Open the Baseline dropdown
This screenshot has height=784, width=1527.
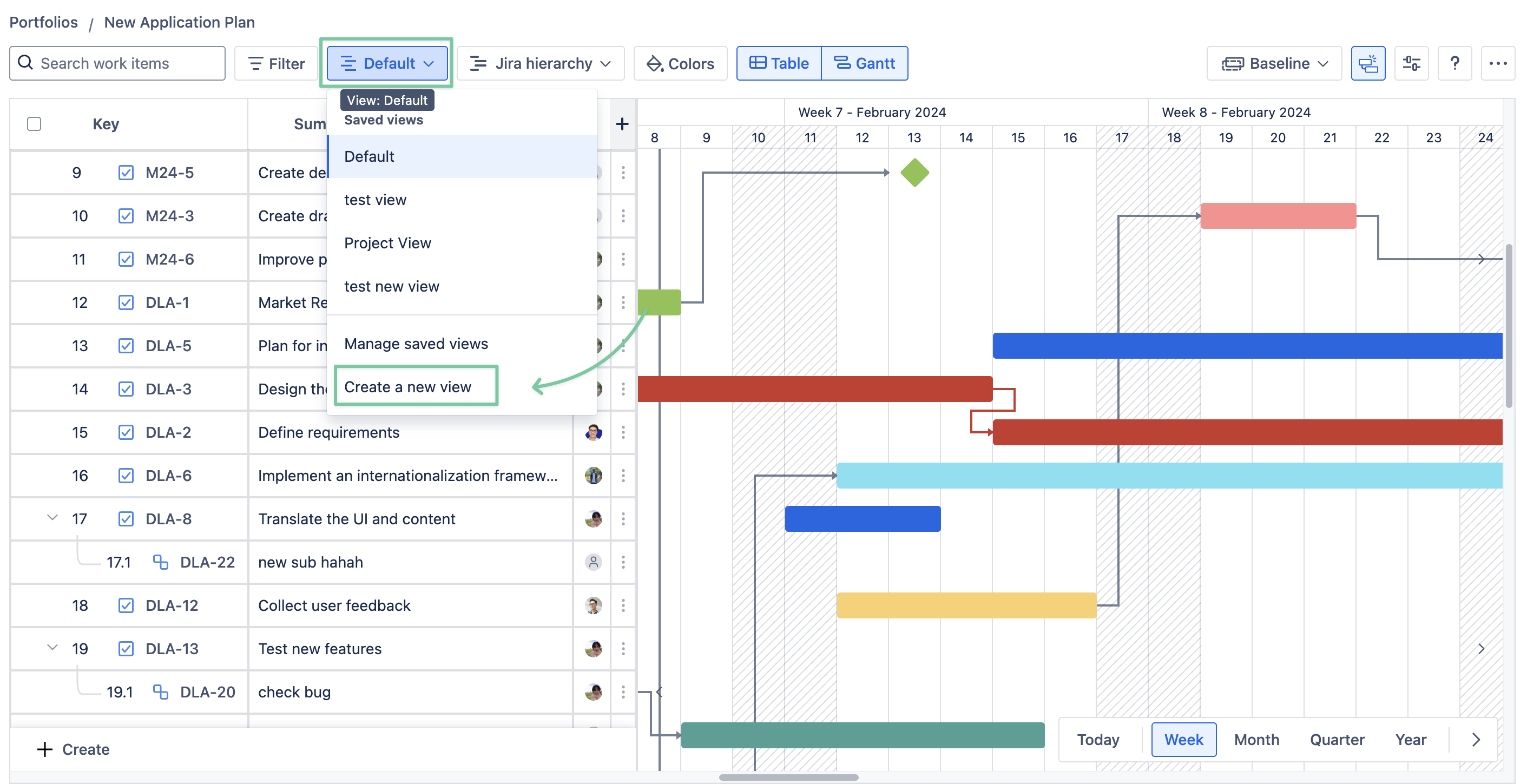1274,63
